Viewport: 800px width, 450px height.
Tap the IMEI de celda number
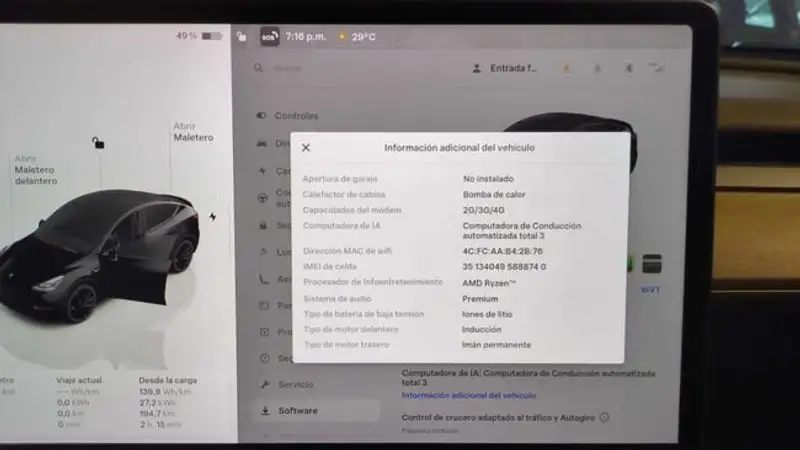click(504, 267)
